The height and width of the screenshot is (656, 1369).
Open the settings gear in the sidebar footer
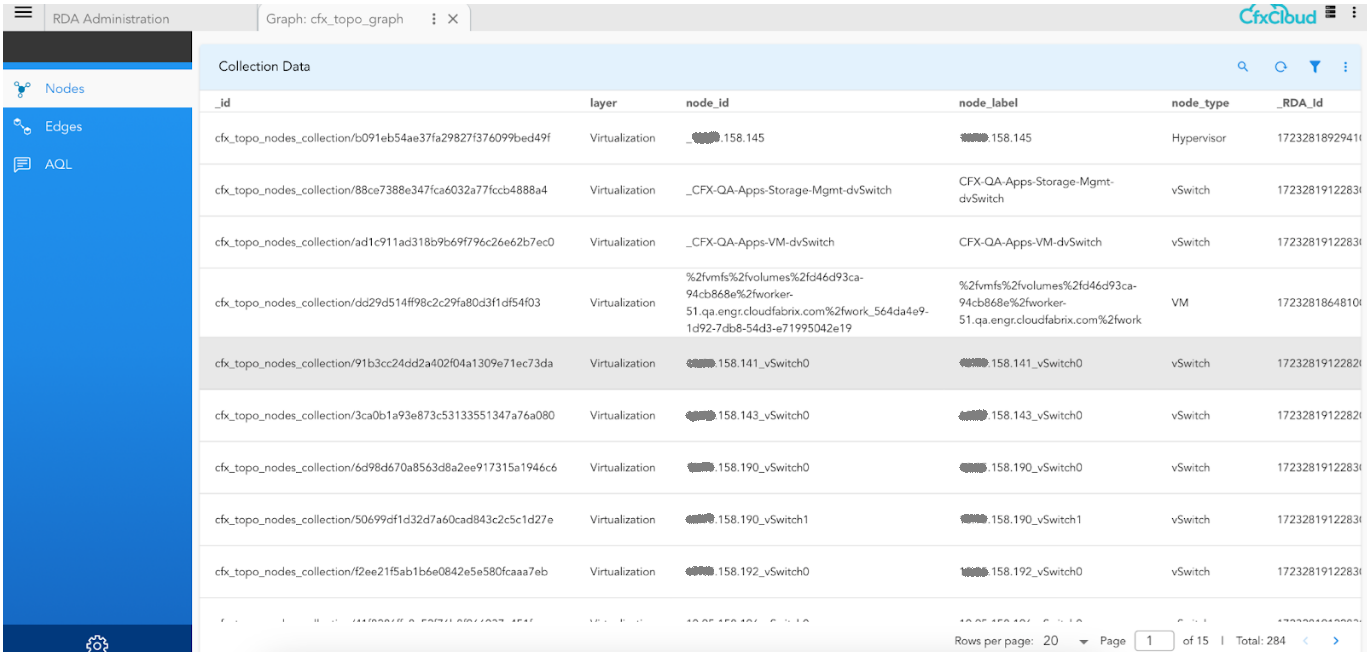(97, 643)
